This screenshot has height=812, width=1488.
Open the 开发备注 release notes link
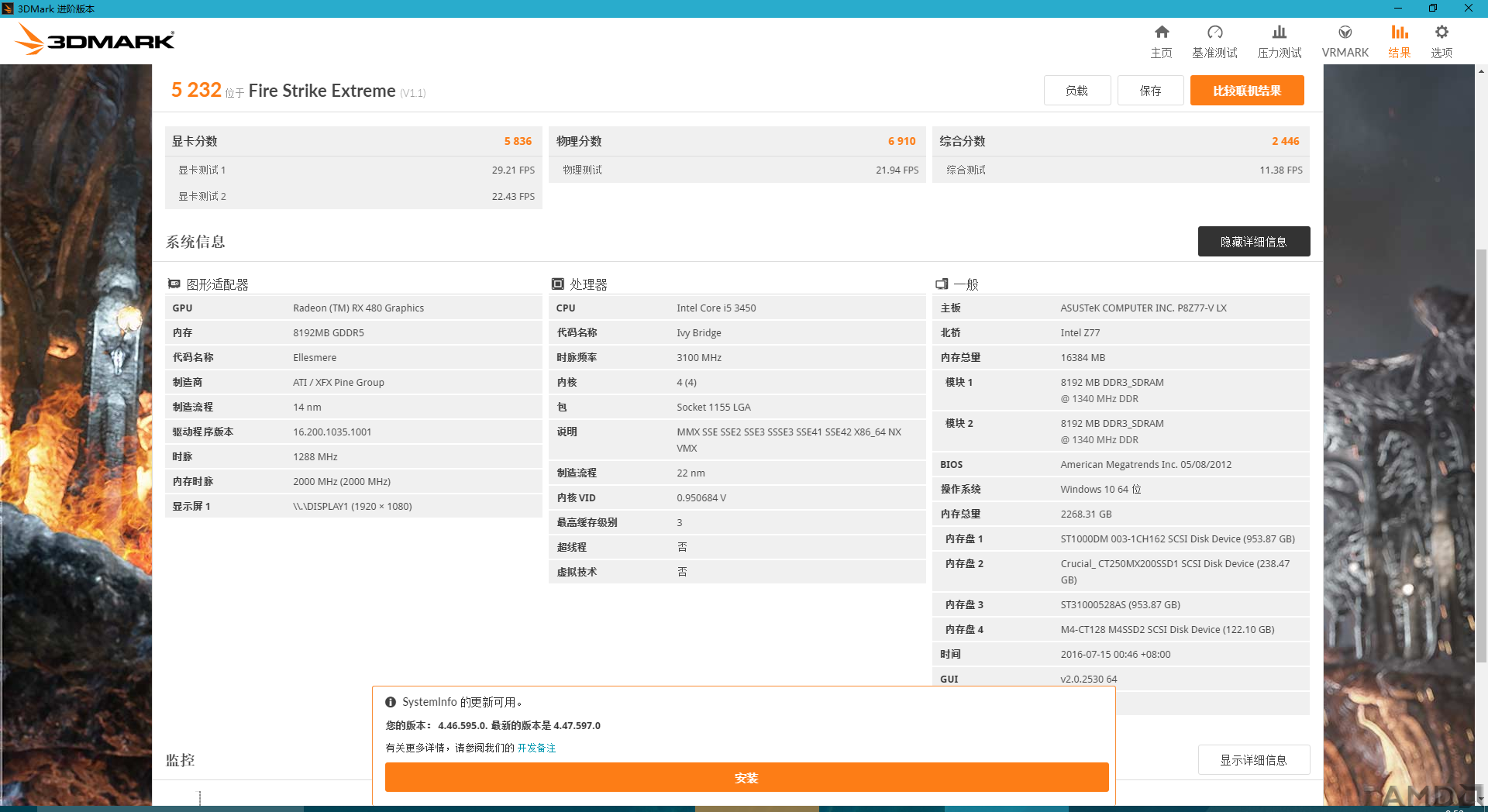pyautogui.click(x=536, y=748)
